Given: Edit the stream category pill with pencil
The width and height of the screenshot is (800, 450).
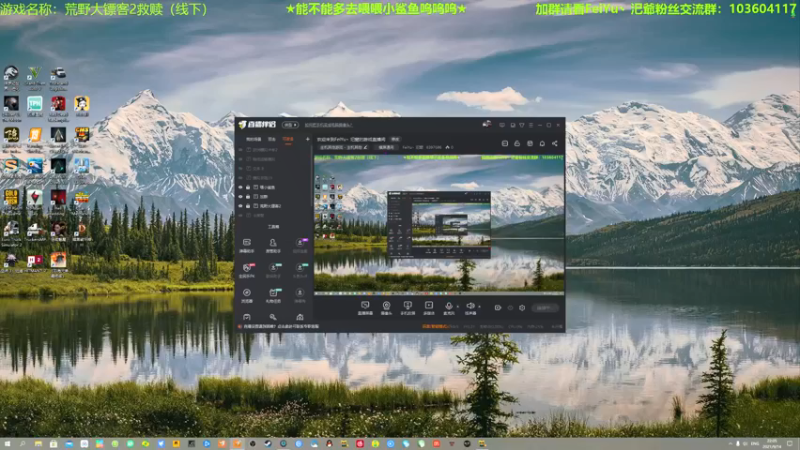Looking at the screenshot, I should coord(344,147).
